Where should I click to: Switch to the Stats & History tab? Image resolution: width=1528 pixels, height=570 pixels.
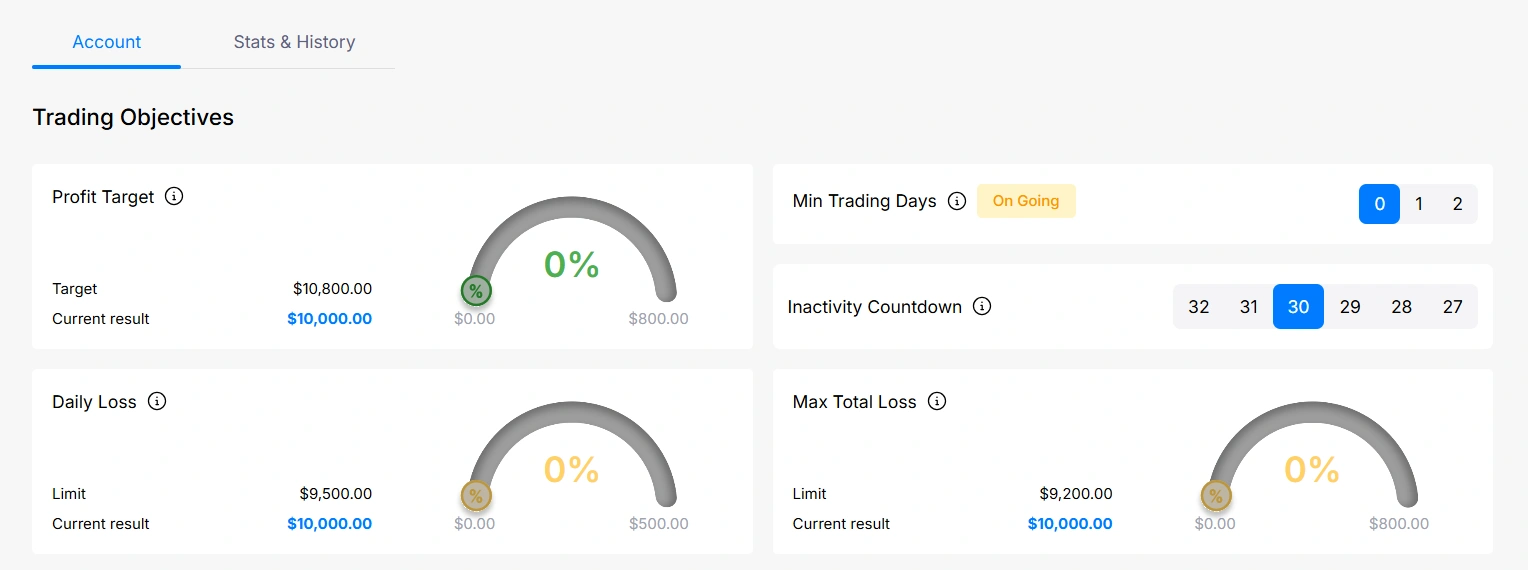point(294,42)
